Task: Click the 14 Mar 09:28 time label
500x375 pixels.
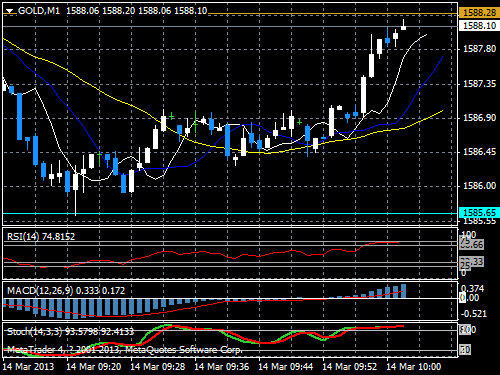Action: point(158,367)
